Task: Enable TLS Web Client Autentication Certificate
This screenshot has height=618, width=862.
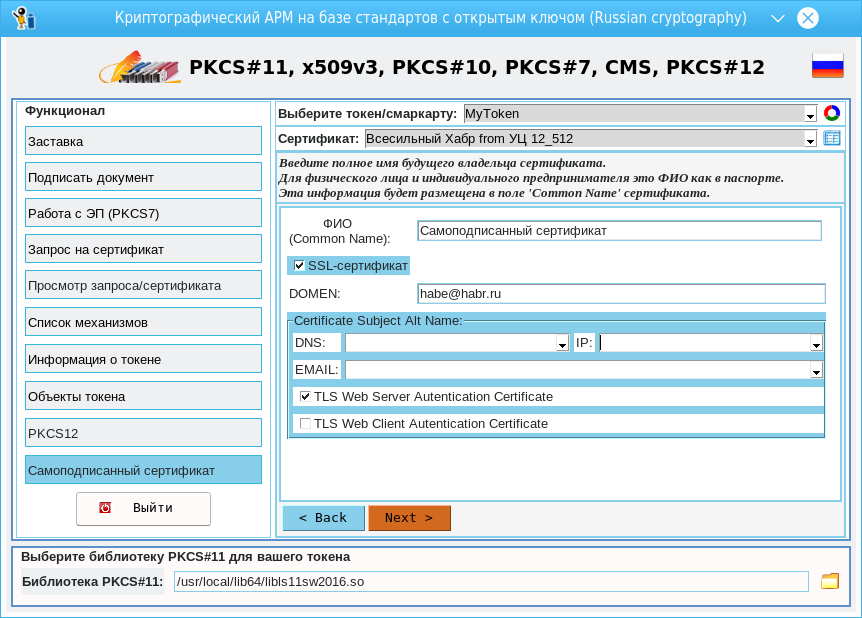Action: [x=306, y=423]
